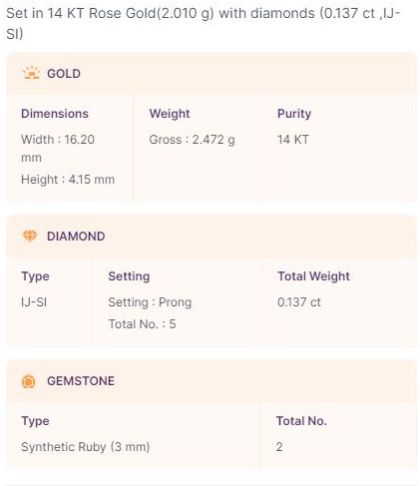Viewport: 420px width, 486px height.
Task: Click the Synthetic Ruby (3 mm) entry
Action: [85, 447]
